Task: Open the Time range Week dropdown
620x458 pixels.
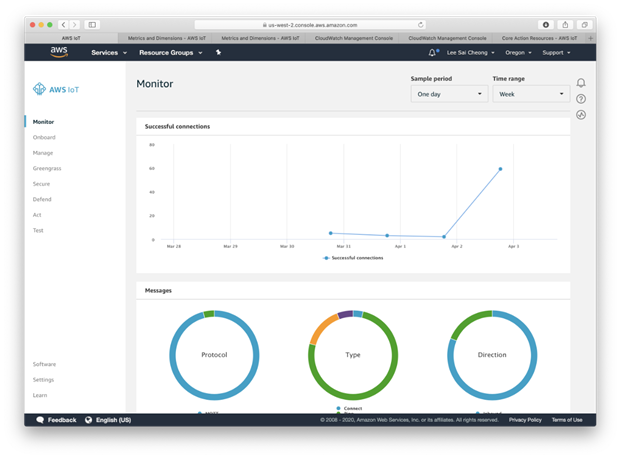Action: (x=531, y=94)
